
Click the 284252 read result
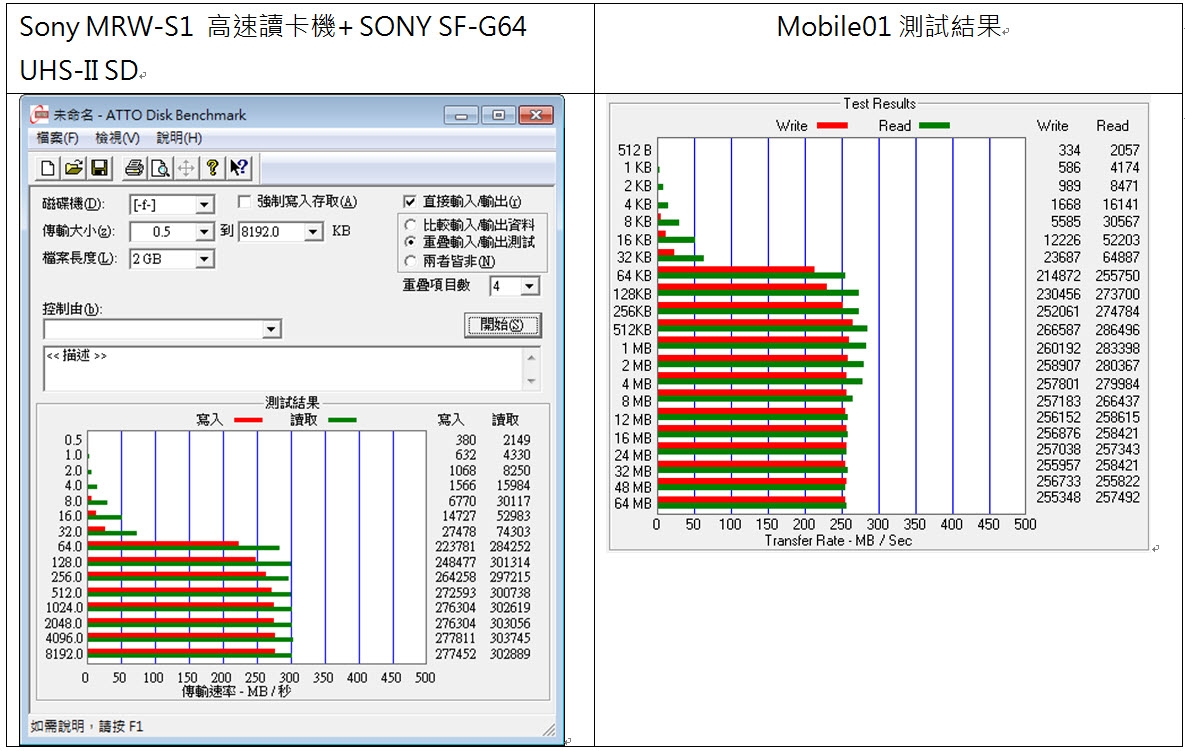pos(510,547)
